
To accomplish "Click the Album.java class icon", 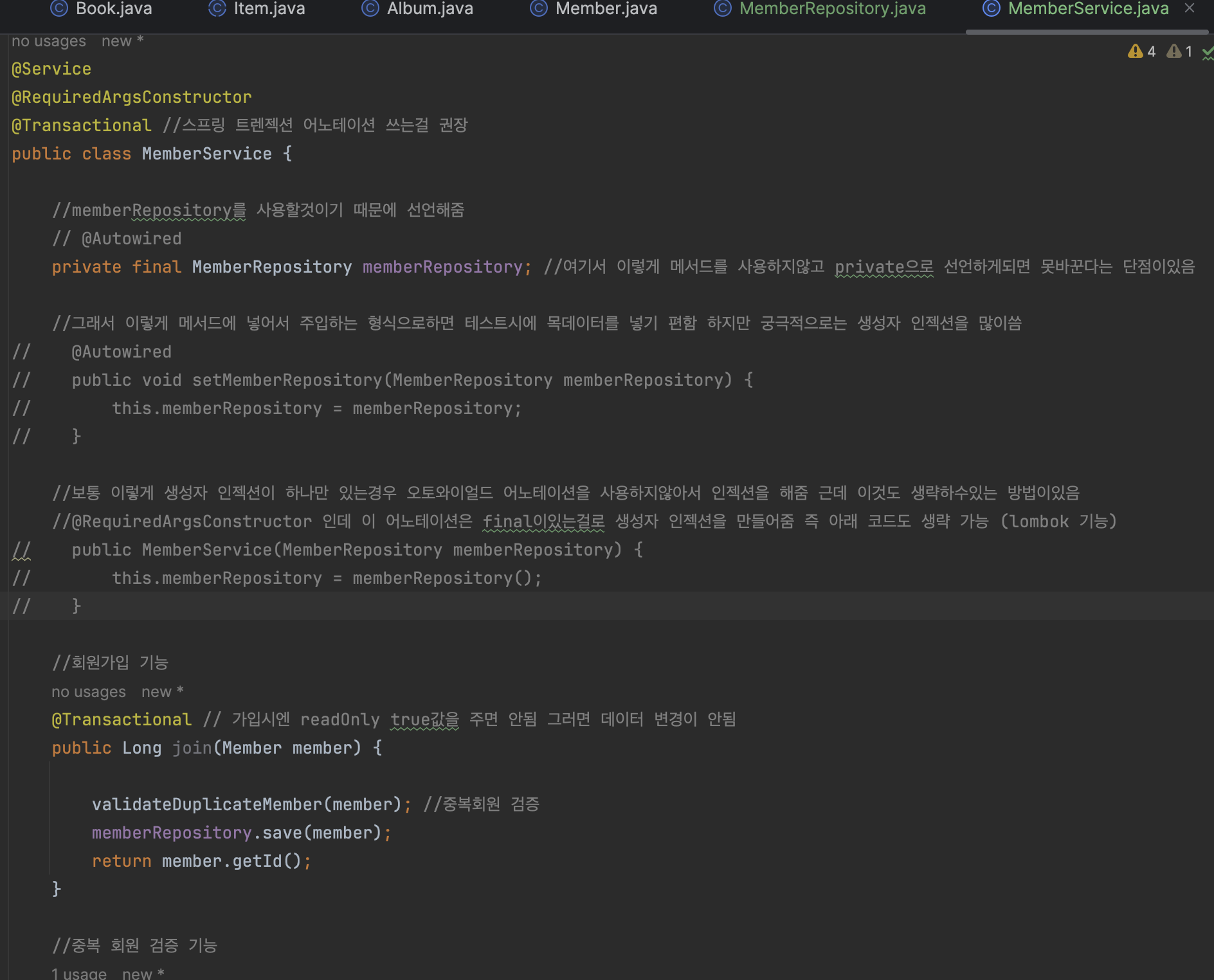I will pyautogui.click(x=370, y=8).
